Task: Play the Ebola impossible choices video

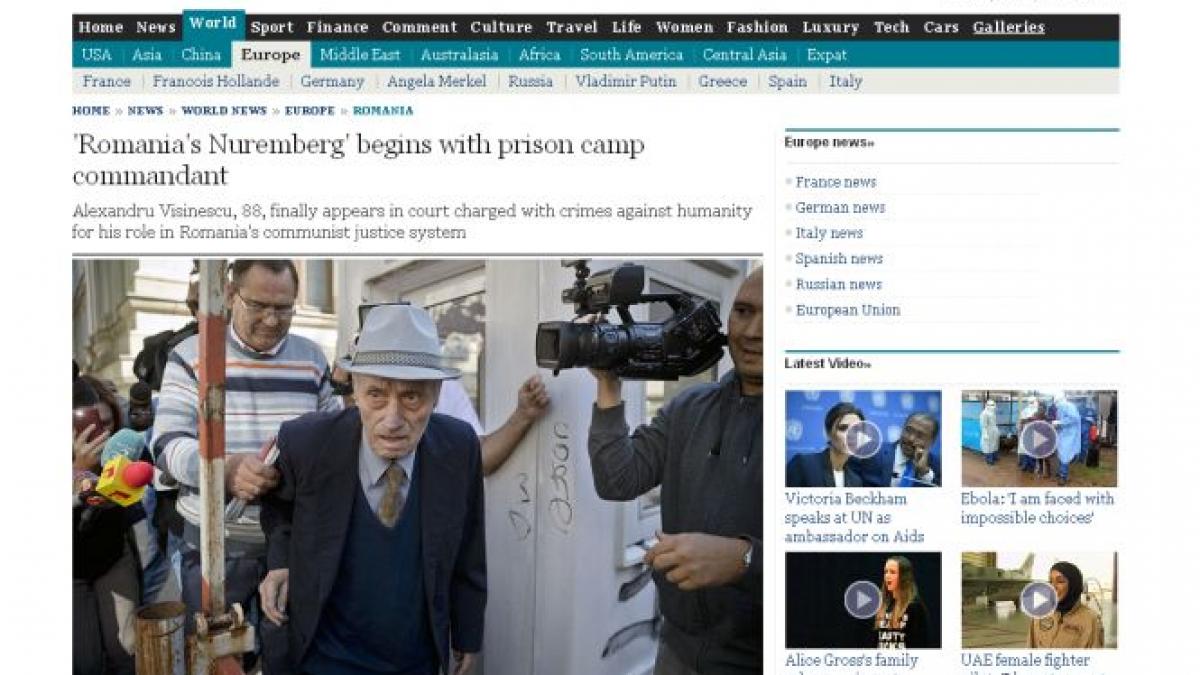Action: pyautogui.click(x=1039, y=438)
